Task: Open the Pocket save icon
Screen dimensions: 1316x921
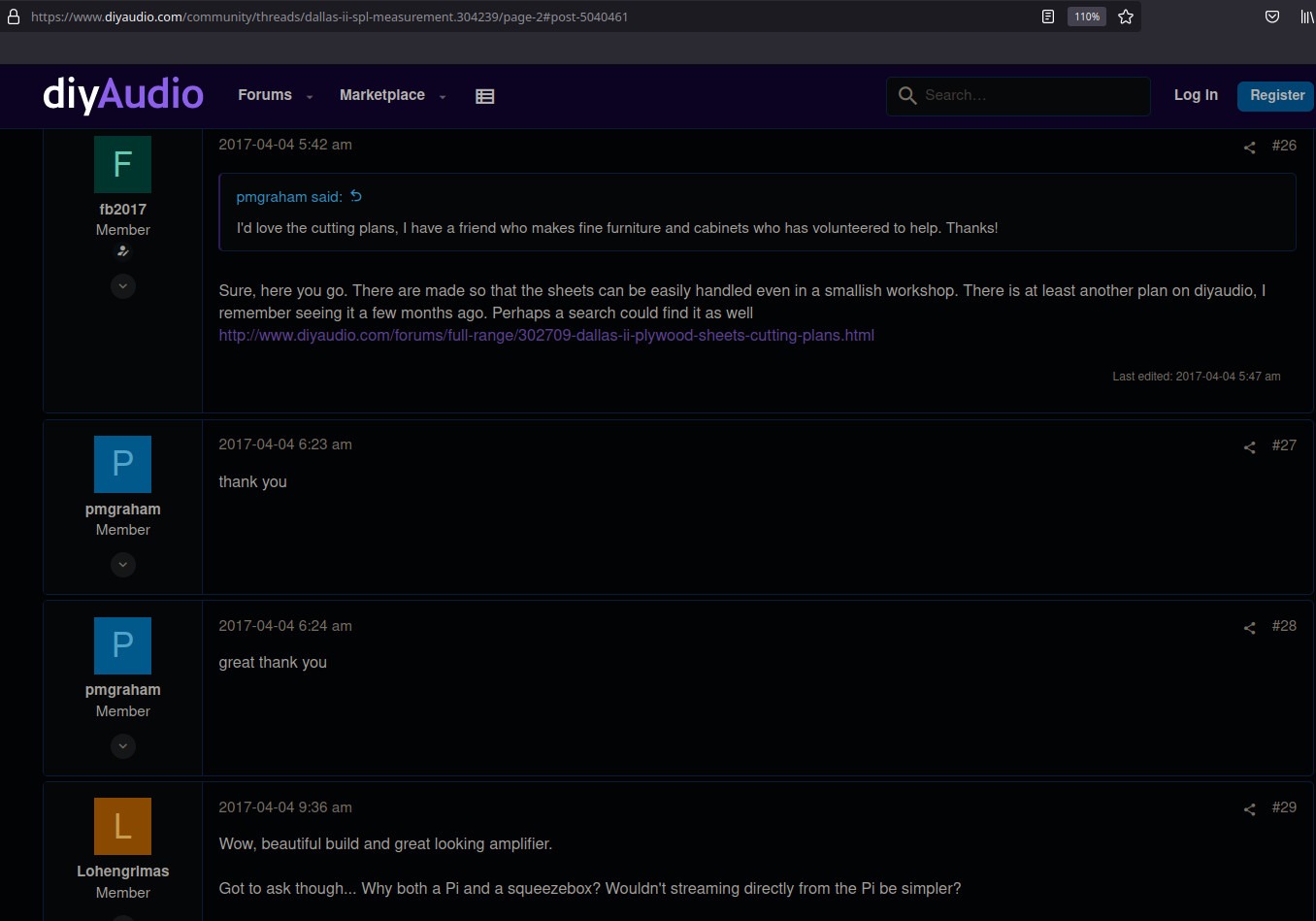Action: tap(1272, 16)
